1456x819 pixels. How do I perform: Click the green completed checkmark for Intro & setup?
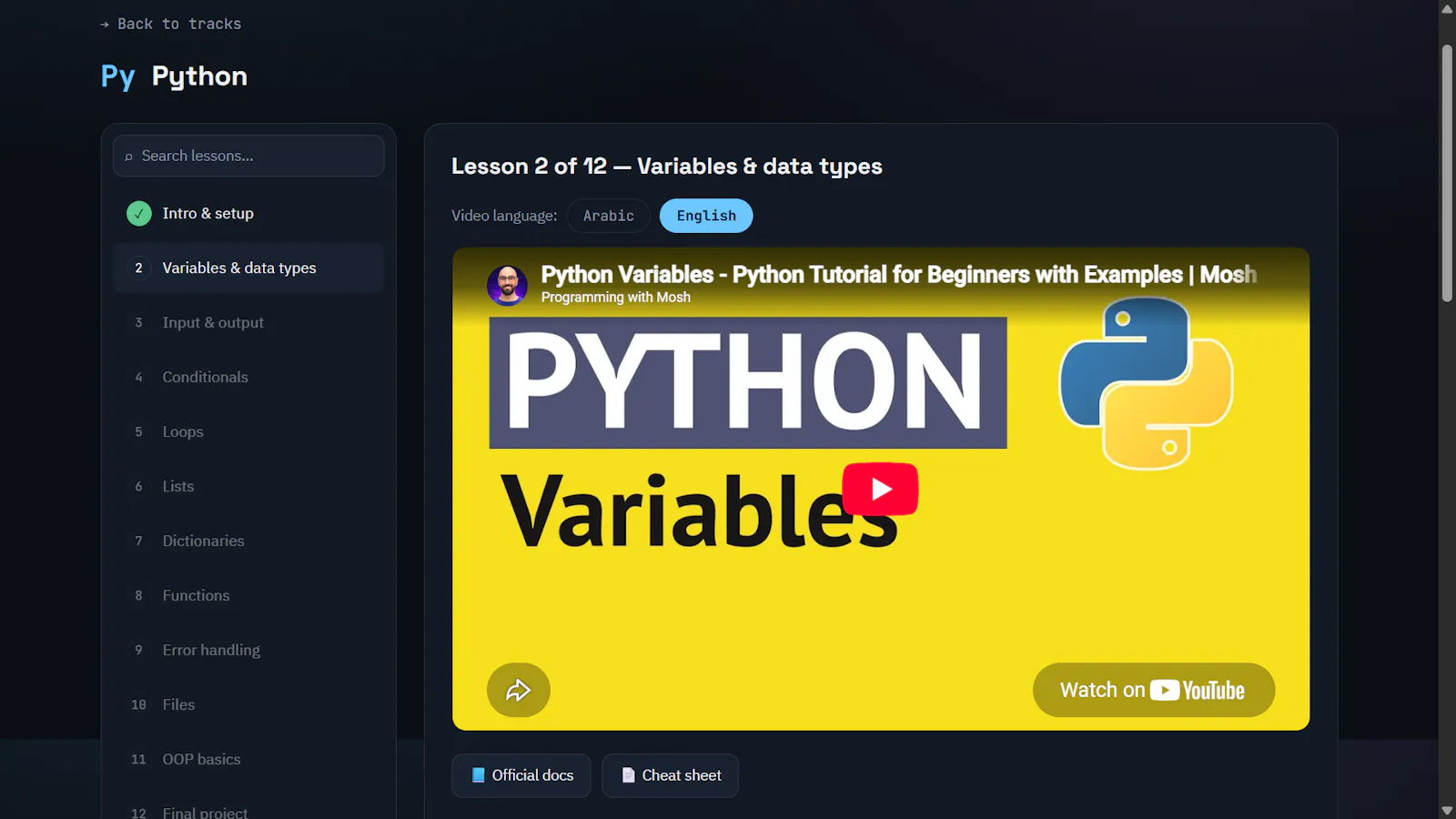click(138, 213)
